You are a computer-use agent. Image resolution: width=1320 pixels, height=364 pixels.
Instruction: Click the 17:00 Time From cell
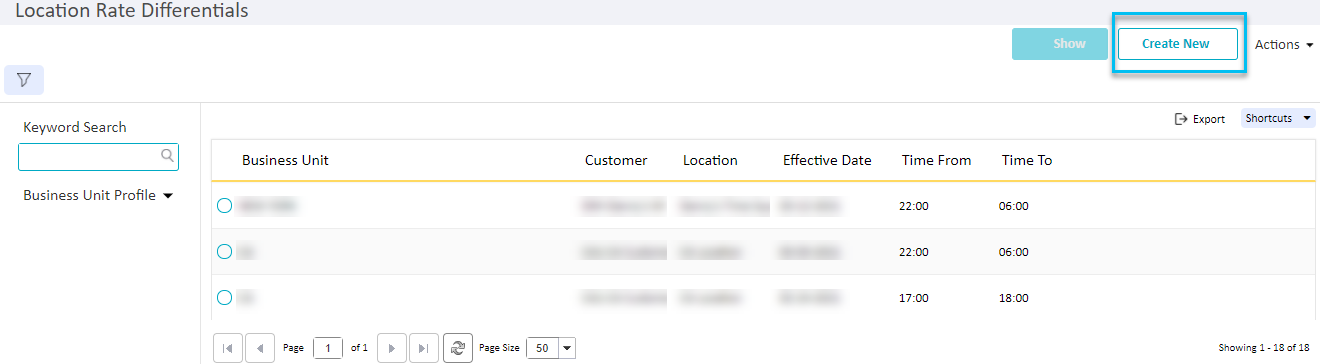[x=914, y=298]
